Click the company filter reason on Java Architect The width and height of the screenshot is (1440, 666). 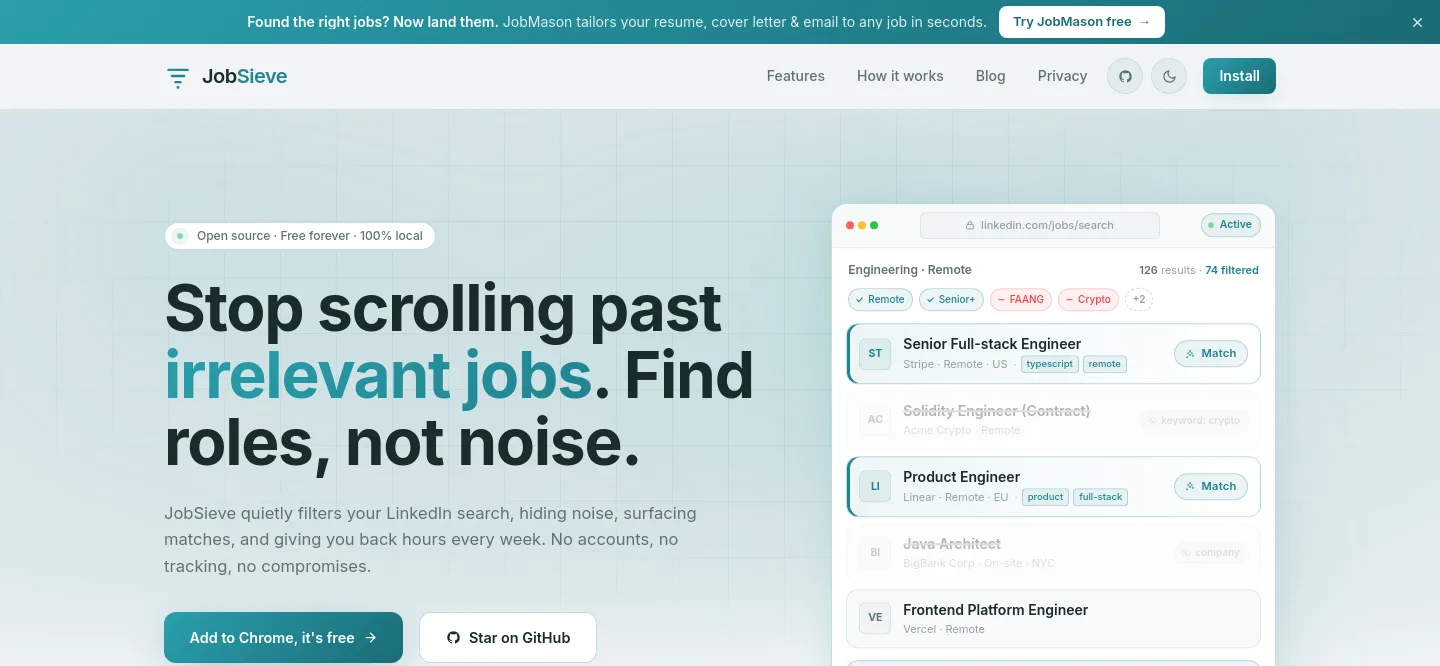pos(1210,552)
